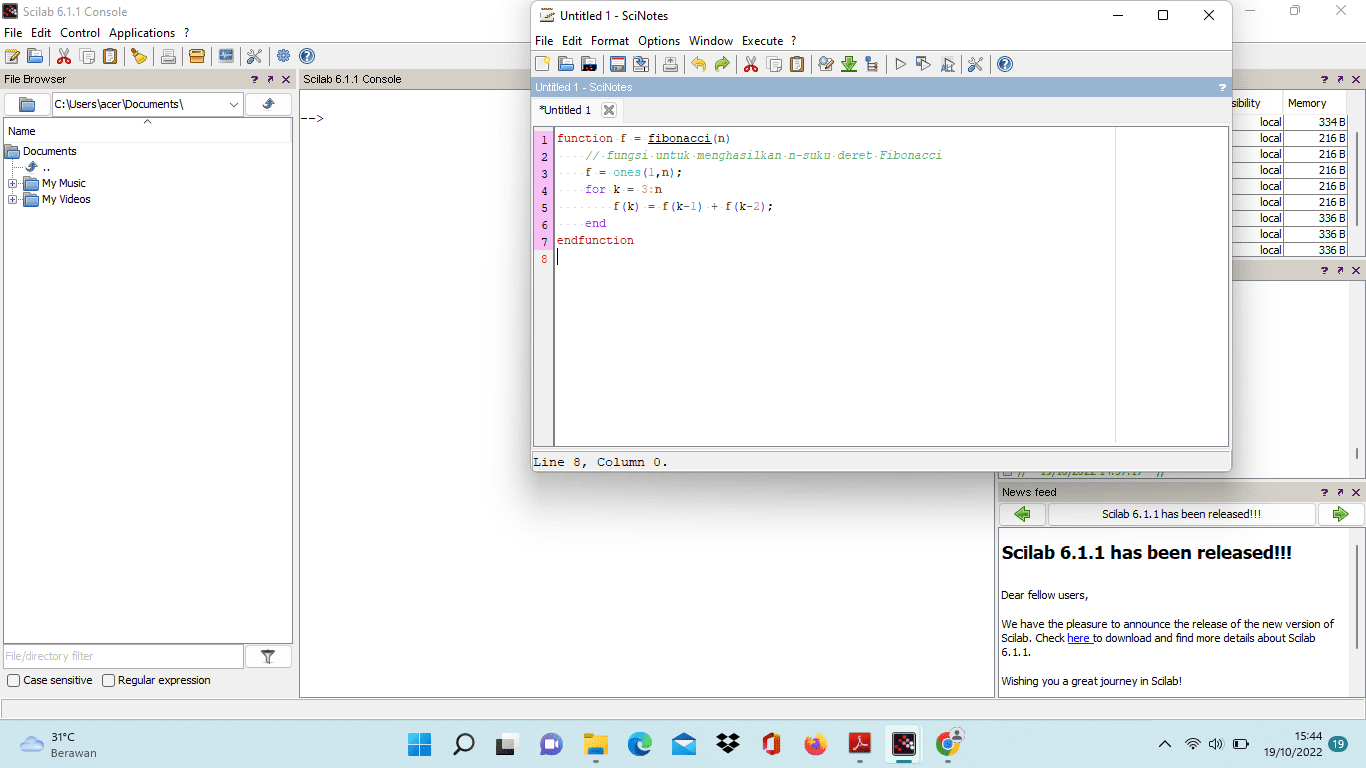Screen dimensions: 1366x768
Task: Expand the My Videos folder
Action: 13,200
